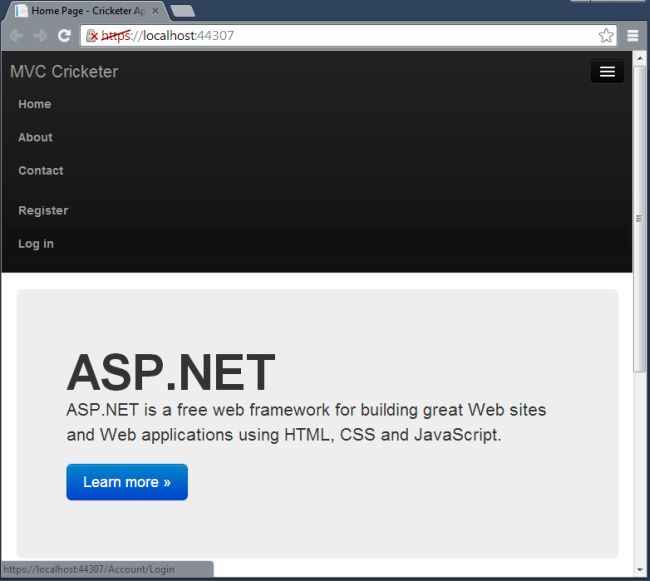Screen dimensions: 650x581
Task: Click the Learn more button
Action: pos(127,482)
